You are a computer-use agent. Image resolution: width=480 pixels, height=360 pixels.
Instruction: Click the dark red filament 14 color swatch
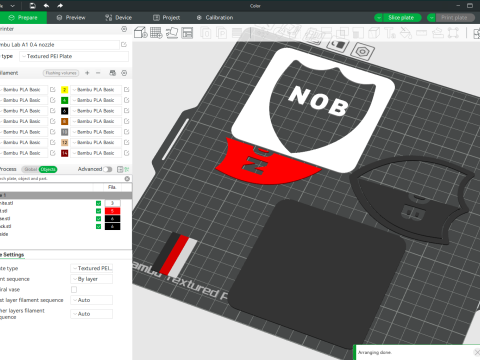[65, 153]
